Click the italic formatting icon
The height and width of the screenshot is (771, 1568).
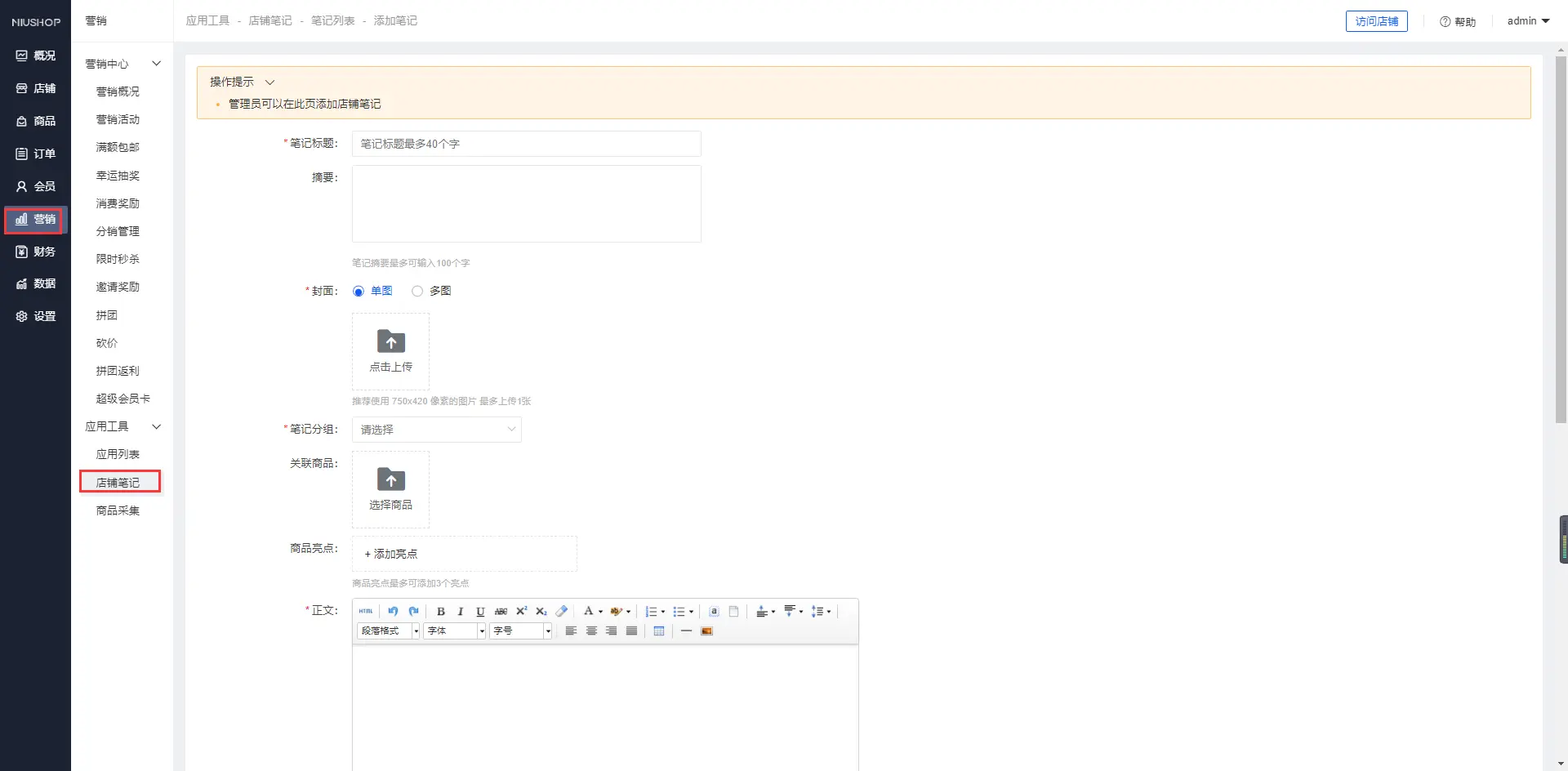point(461,612)
